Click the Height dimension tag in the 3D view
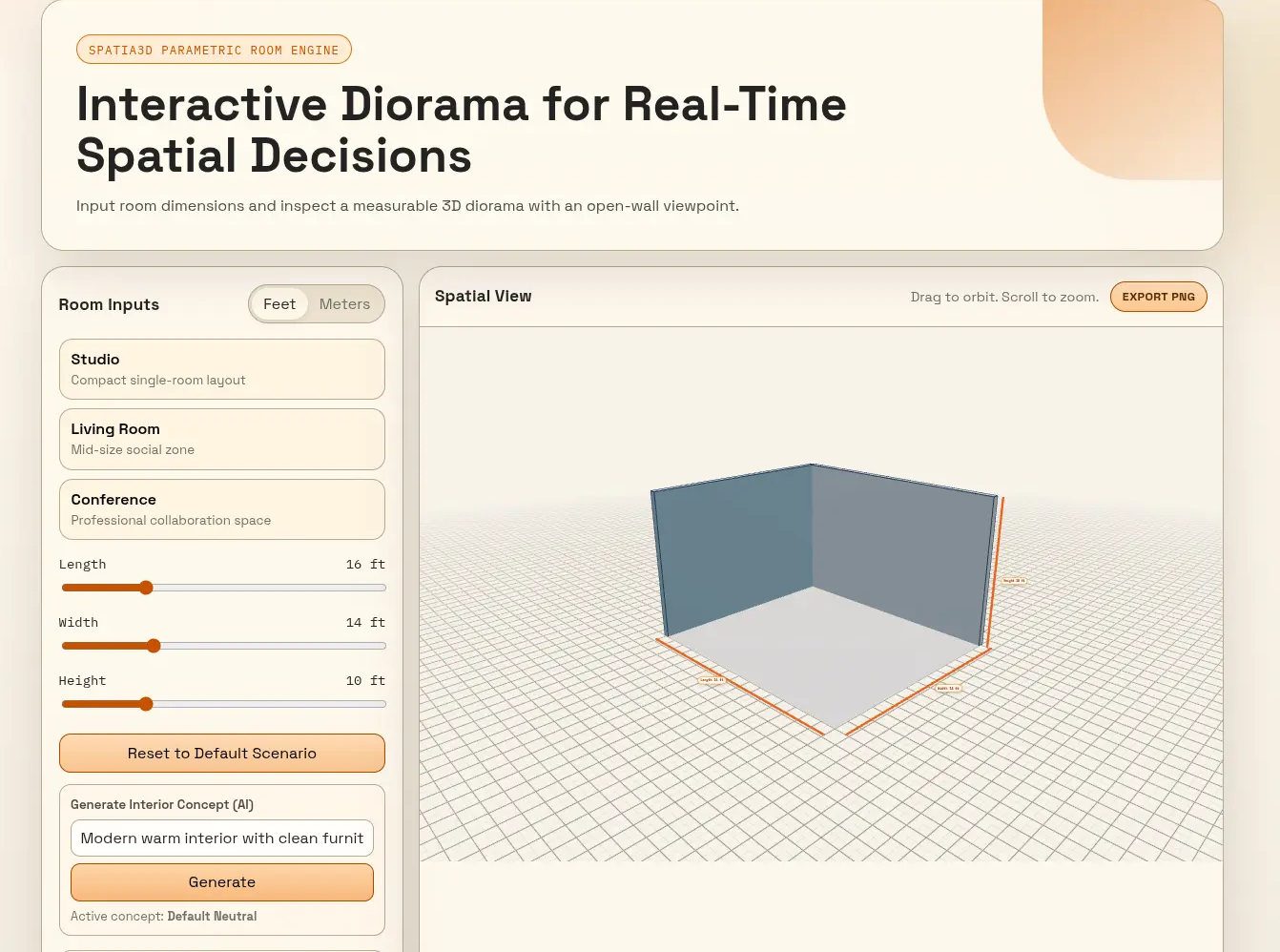 point(1014,580)
